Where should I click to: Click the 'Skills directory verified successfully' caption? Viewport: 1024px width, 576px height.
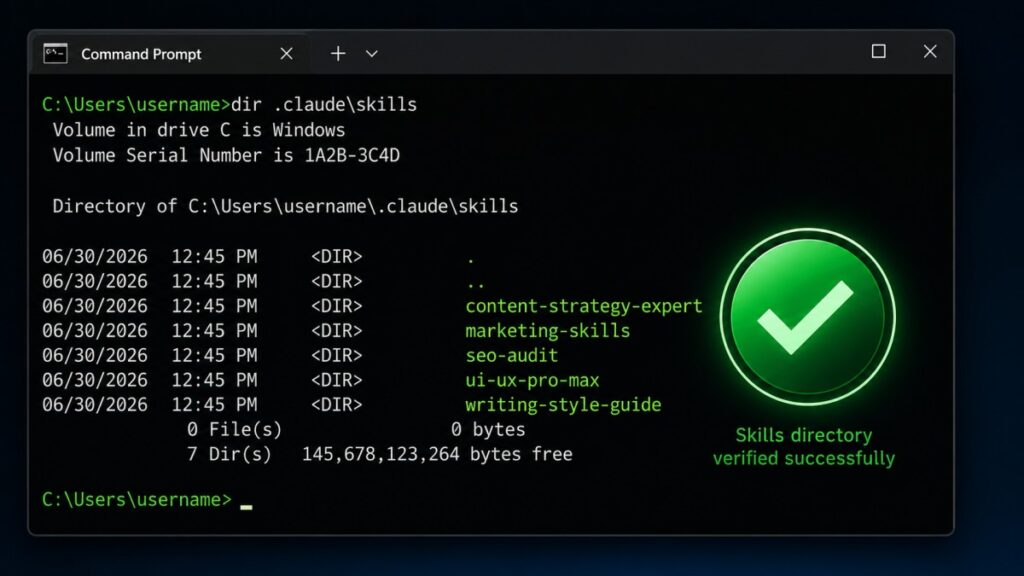coord(804,447)
